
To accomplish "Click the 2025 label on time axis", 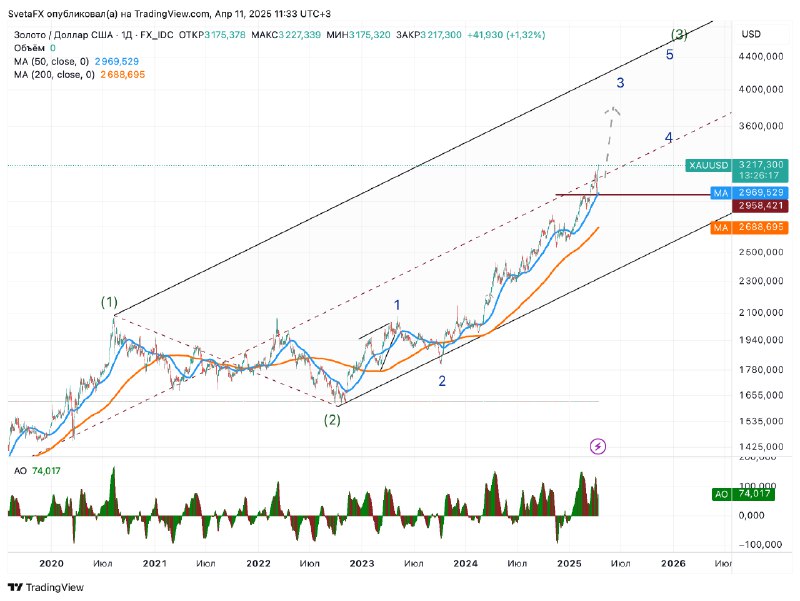I will coord(569,563).
